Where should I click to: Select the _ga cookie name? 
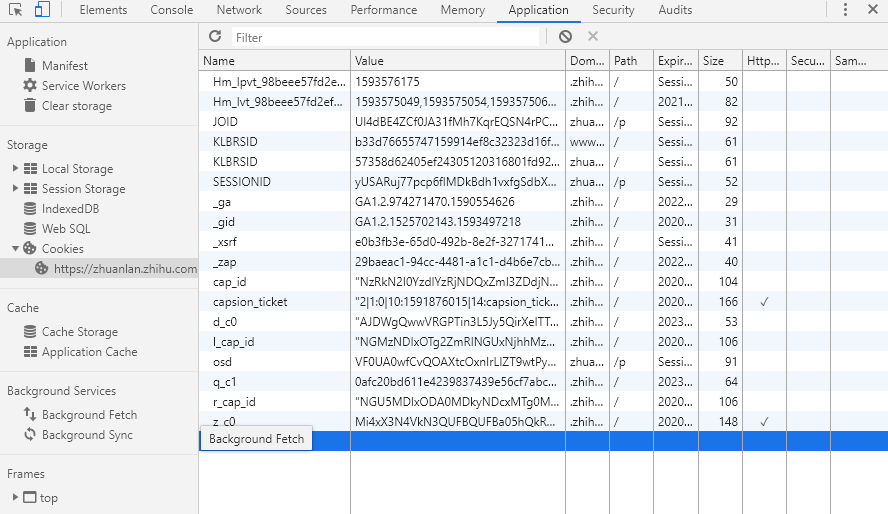point(222,202)
